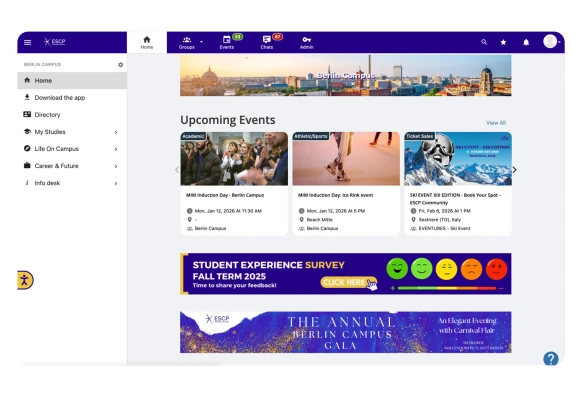Open Directory in the sidebar
Screen dimensions: 580x398
(x=72, y=115)
